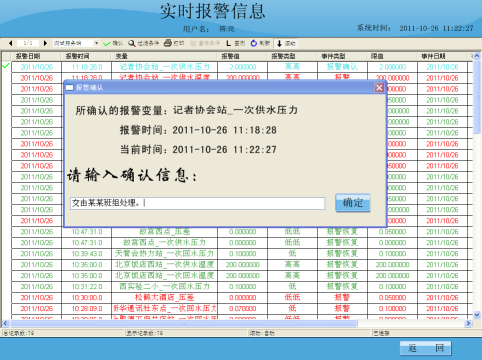This screenshot has width=482, height=360.
Task: Click right arrow of horizontal scrollbar
Action: (468, 323)
